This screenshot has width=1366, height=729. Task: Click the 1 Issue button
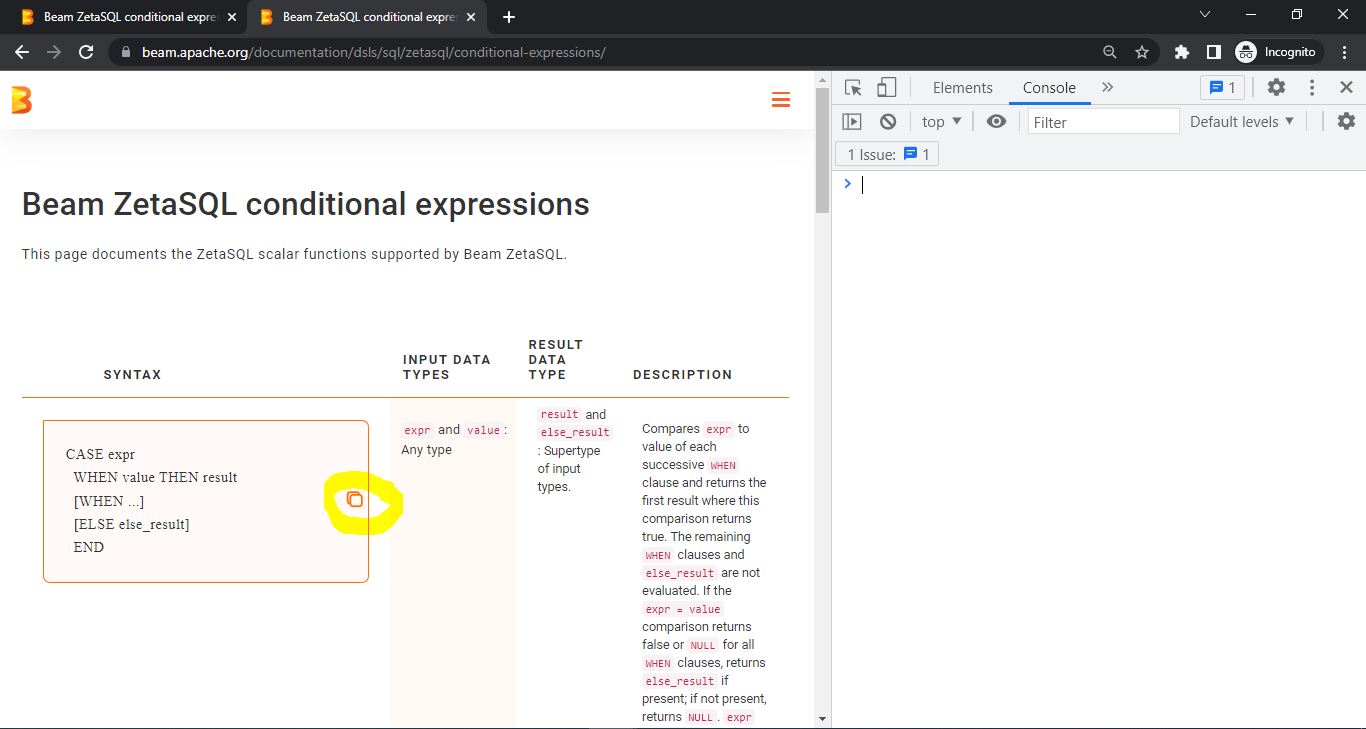pyautogui.click(x=887, y=154)
